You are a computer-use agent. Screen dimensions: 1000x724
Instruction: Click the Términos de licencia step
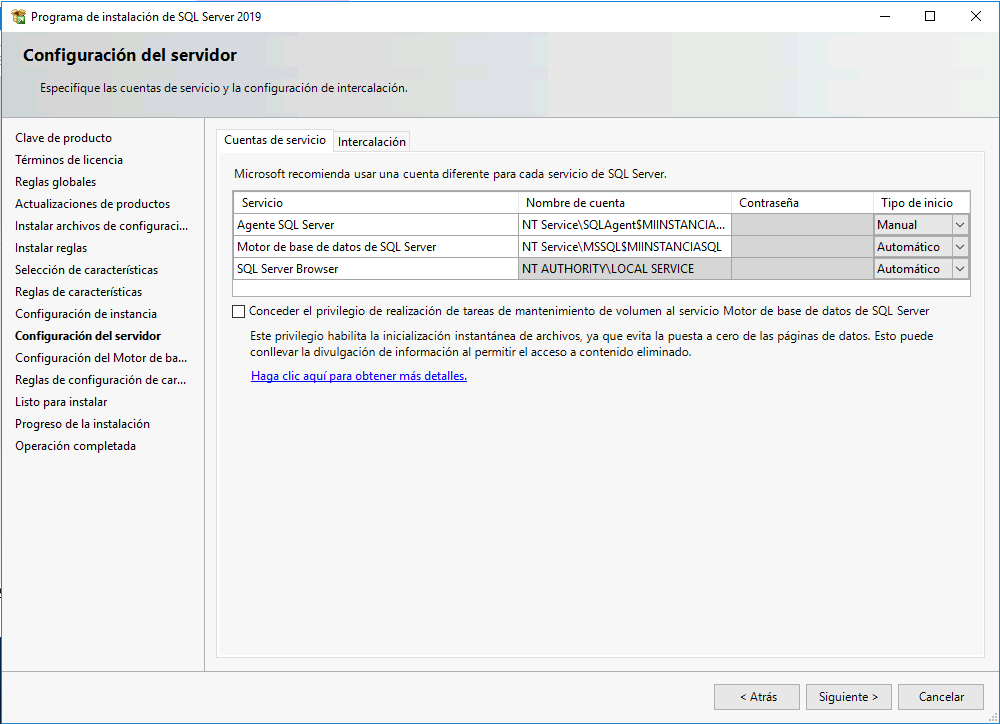pos(69,159)
